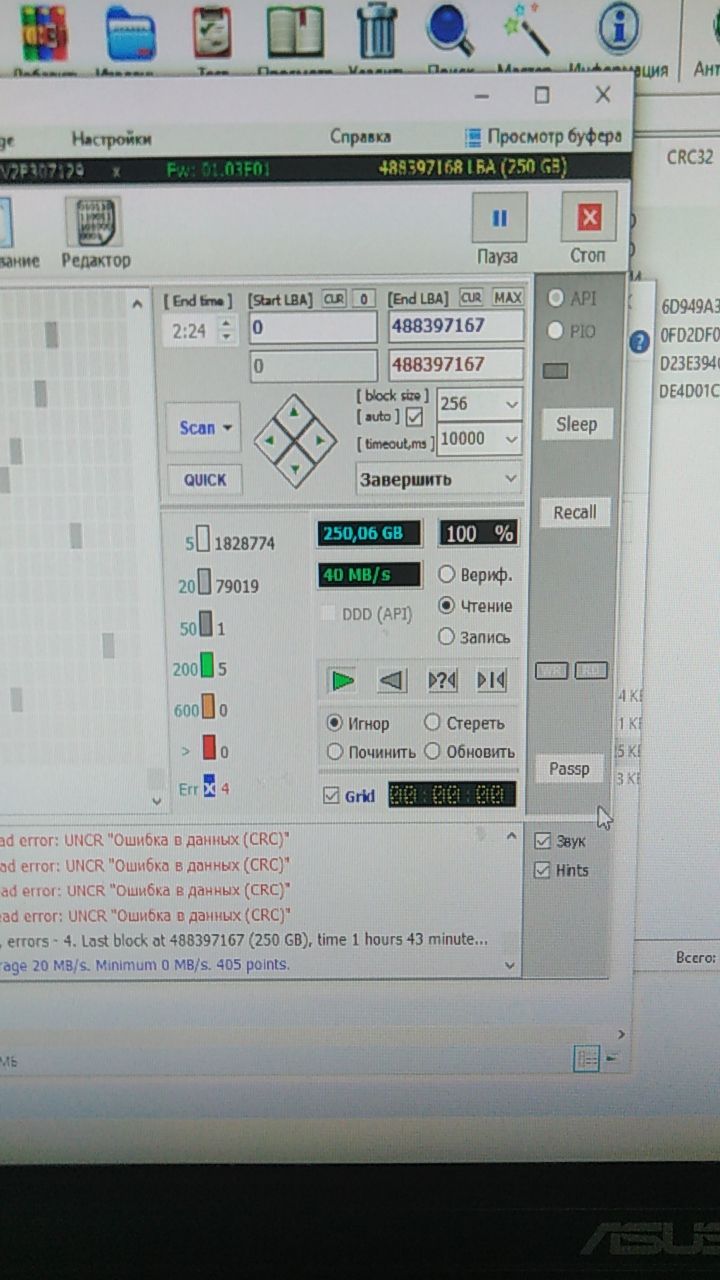The width and height of the screenshot is (720, 1280).
Task: Click the small gray indicator under PIO
Action: (x=555, y=371)
